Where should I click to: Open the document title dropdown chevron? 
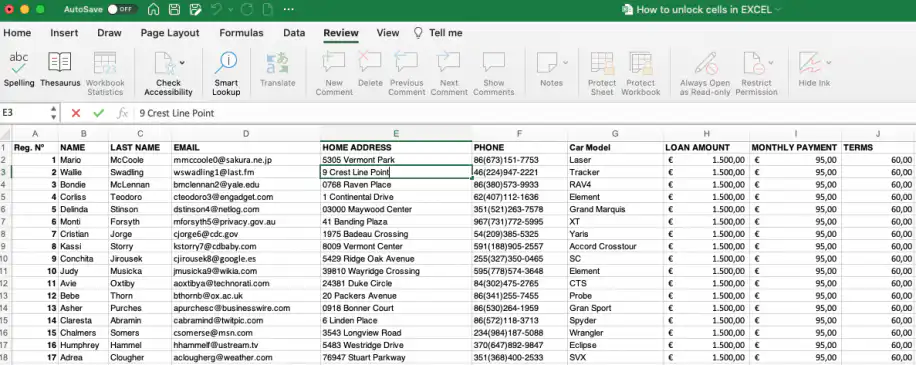pos(778,9)
